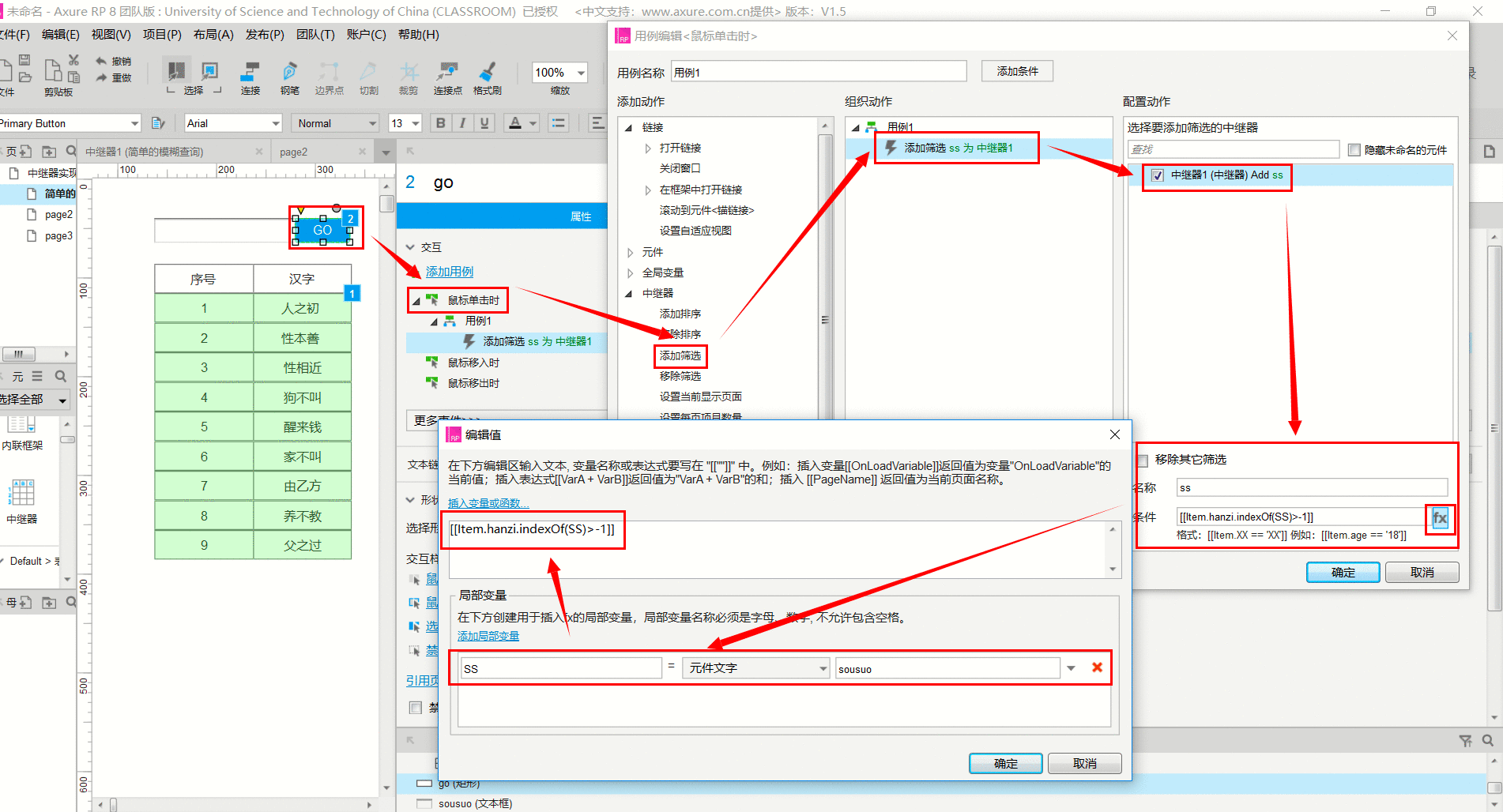Toggle italic text formatting

click(462, 123)
